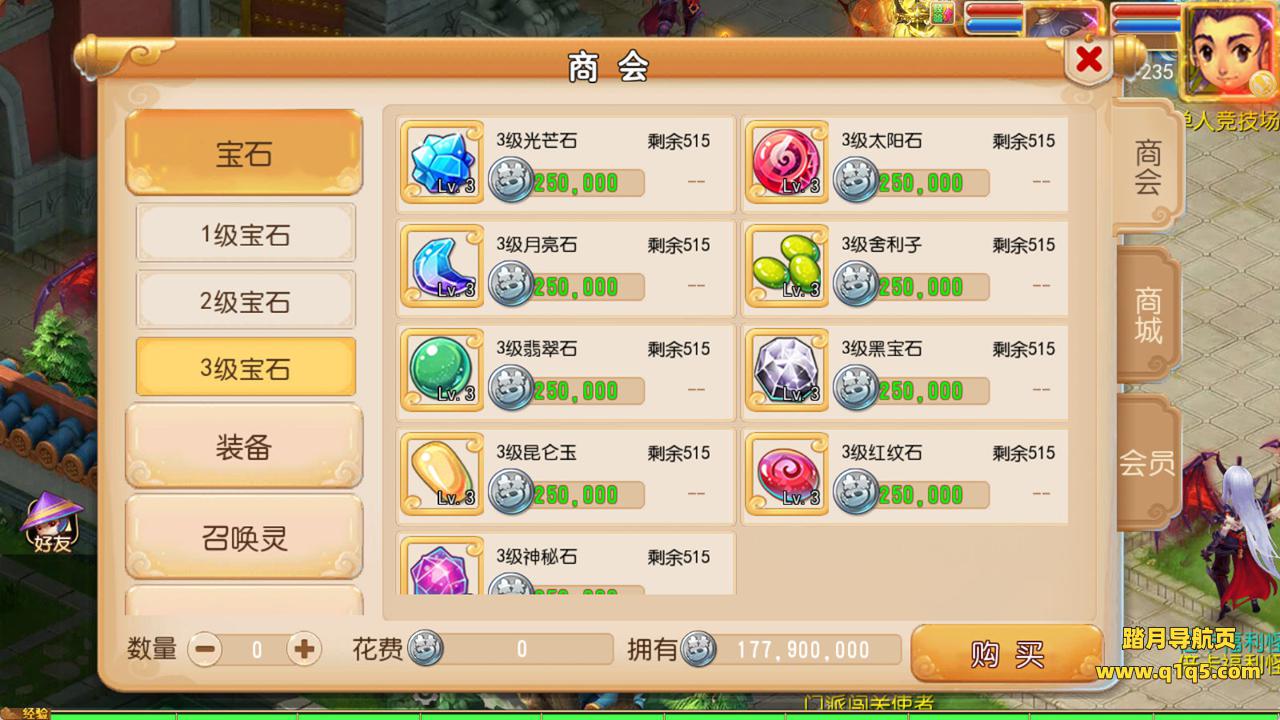Choose the 3级昆仑玉 yellow jade icon

click(442, 473)
